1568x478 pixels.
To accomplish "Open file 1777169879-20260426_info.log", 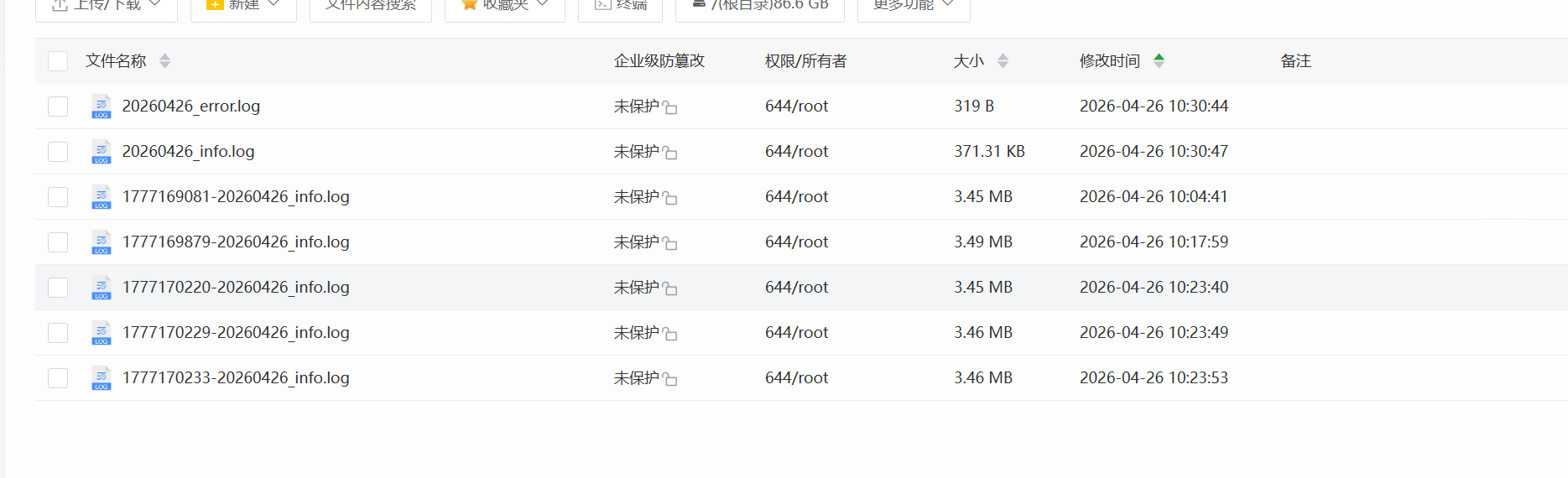I will [x=236, y=242].
